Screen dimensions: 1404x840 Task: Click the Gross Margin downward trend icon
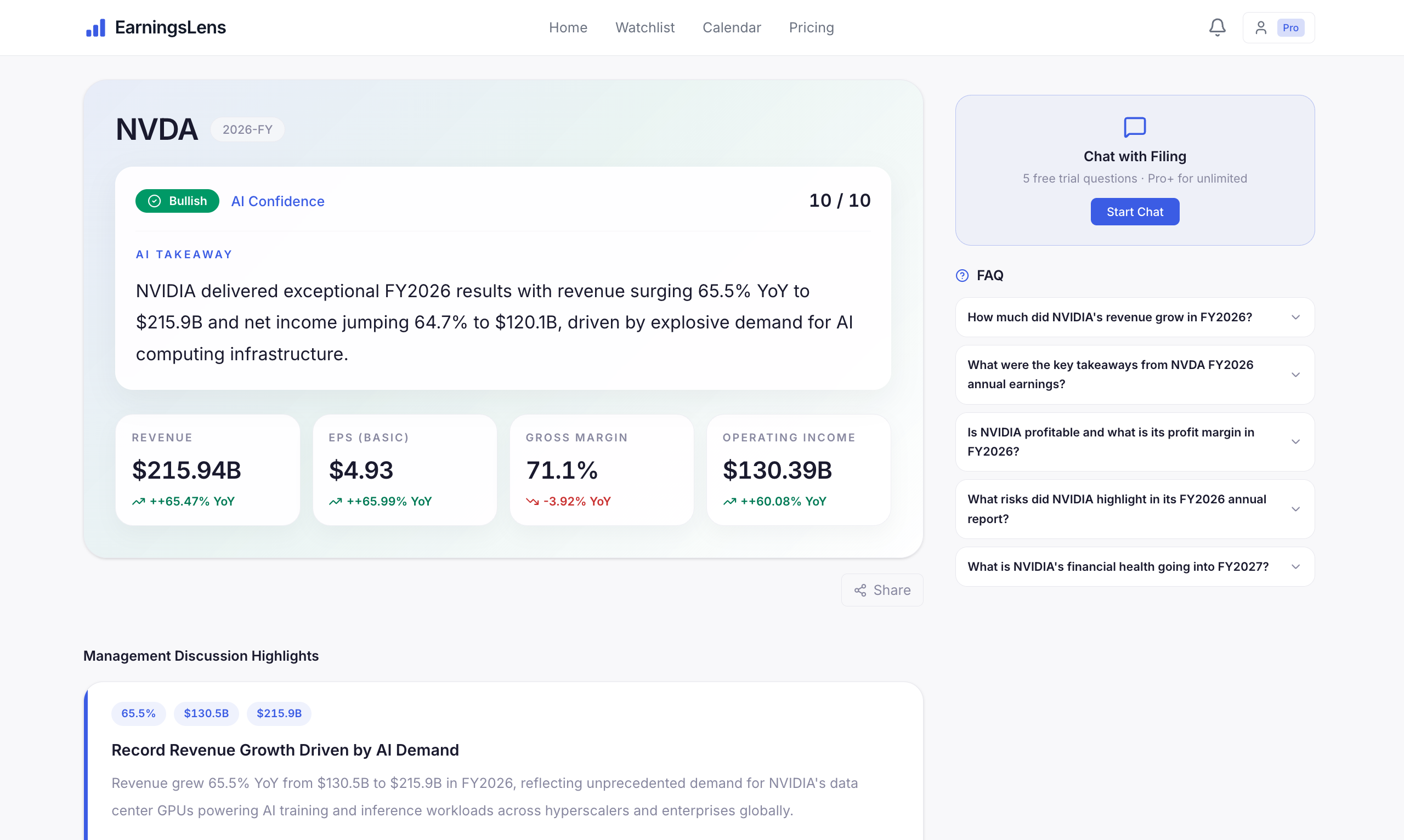531,502
